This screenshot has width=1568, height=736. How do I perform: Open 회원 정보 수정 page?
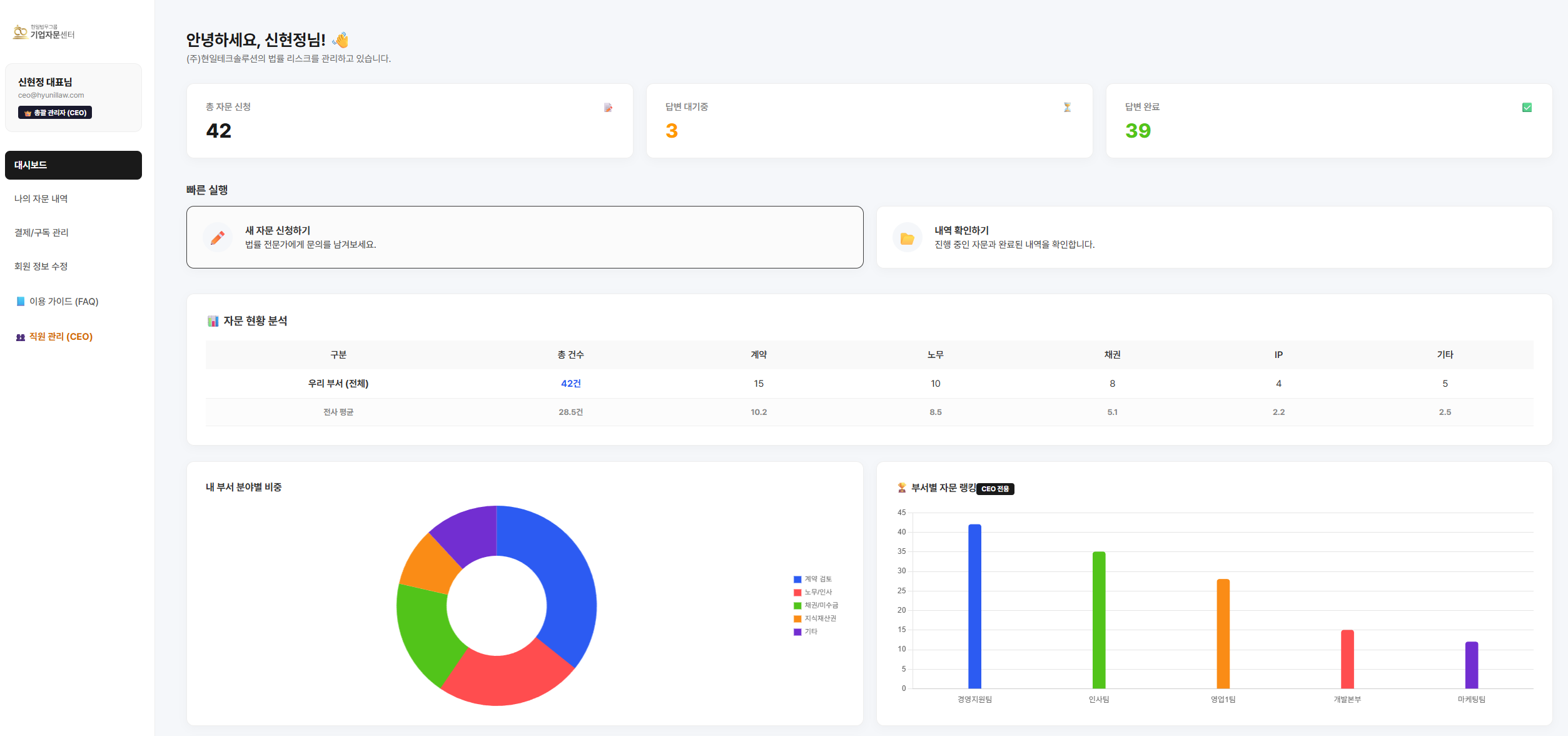click(41, 267)
